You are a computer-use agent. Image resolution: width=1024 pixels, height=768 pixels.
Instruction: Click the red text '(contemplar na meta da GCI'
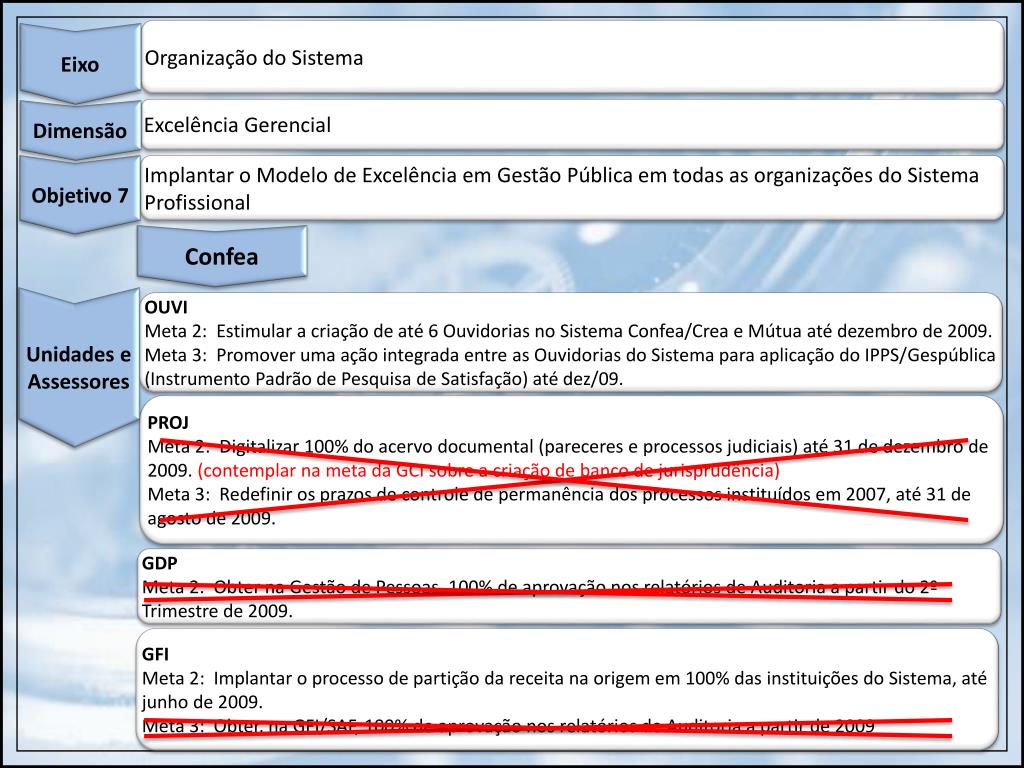(x=488, y=470)
